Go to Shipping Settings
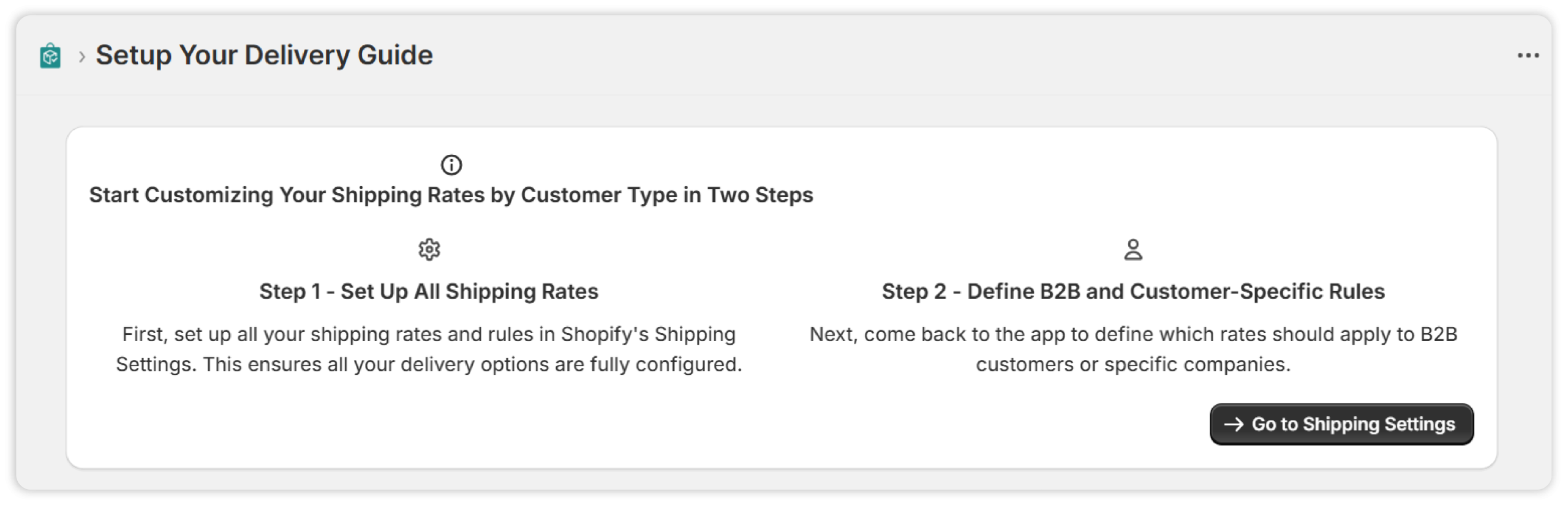Image resolution: width=1568 pixels, height=505 pixels. coord(1341,424)
